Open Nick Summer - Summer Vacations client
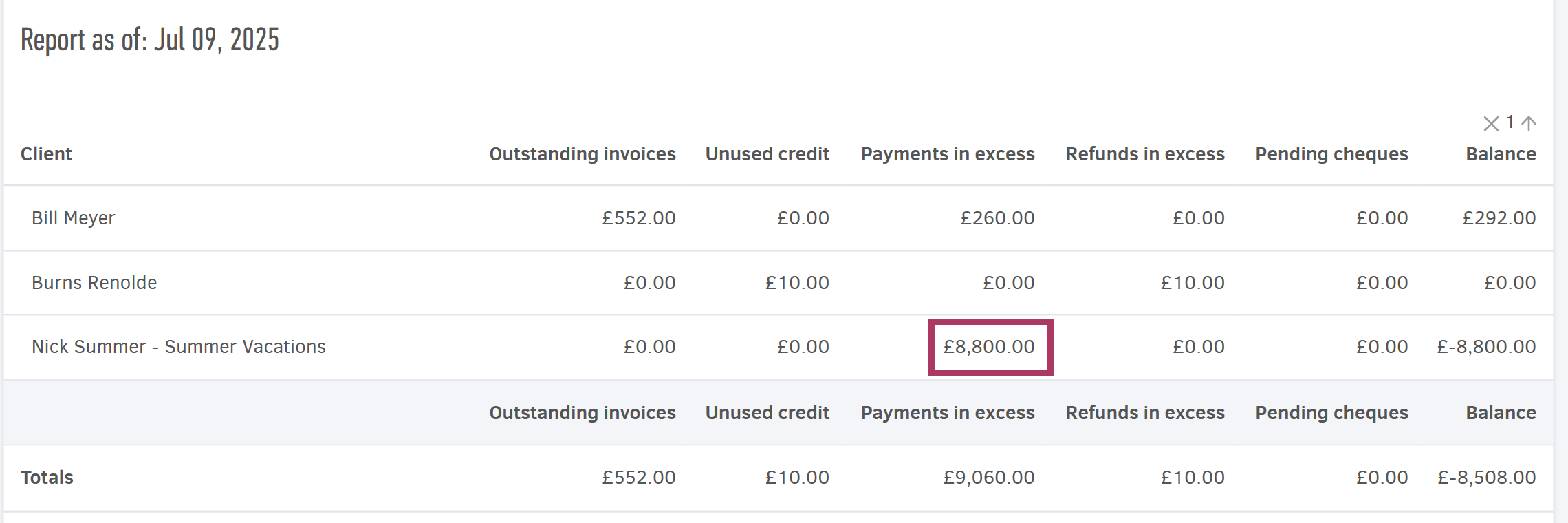Screen dimensions: 1568x523 click(179, 347)
